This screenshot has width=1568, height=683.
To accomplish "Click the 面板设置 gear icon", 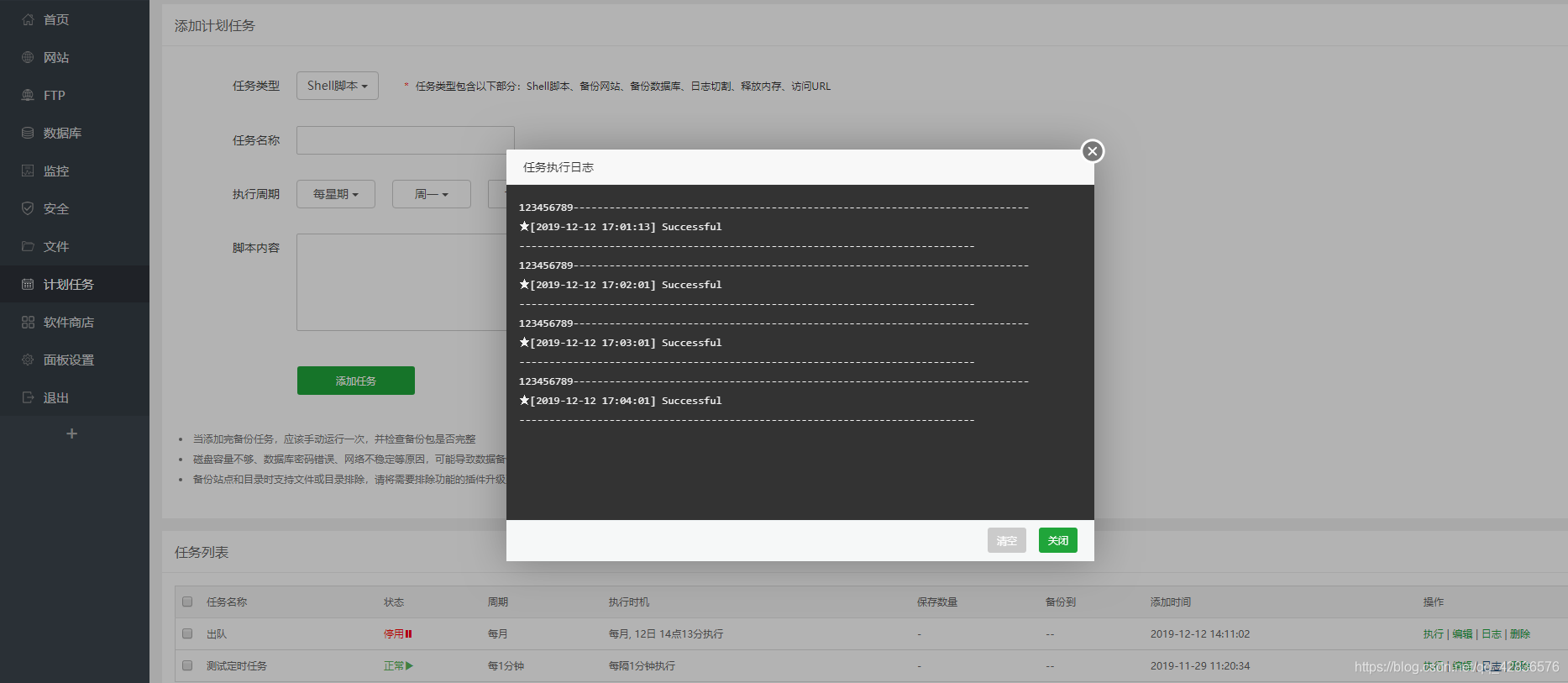I will [x=28, y=360].
